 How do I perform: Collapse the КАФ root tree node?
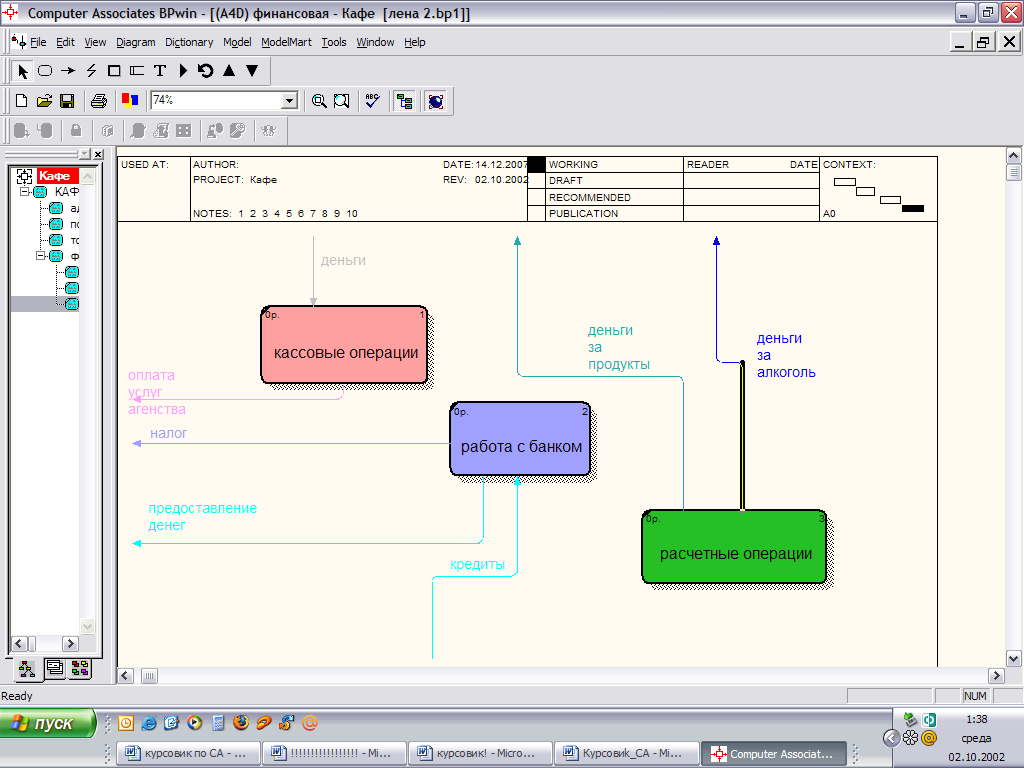(26, 192)
